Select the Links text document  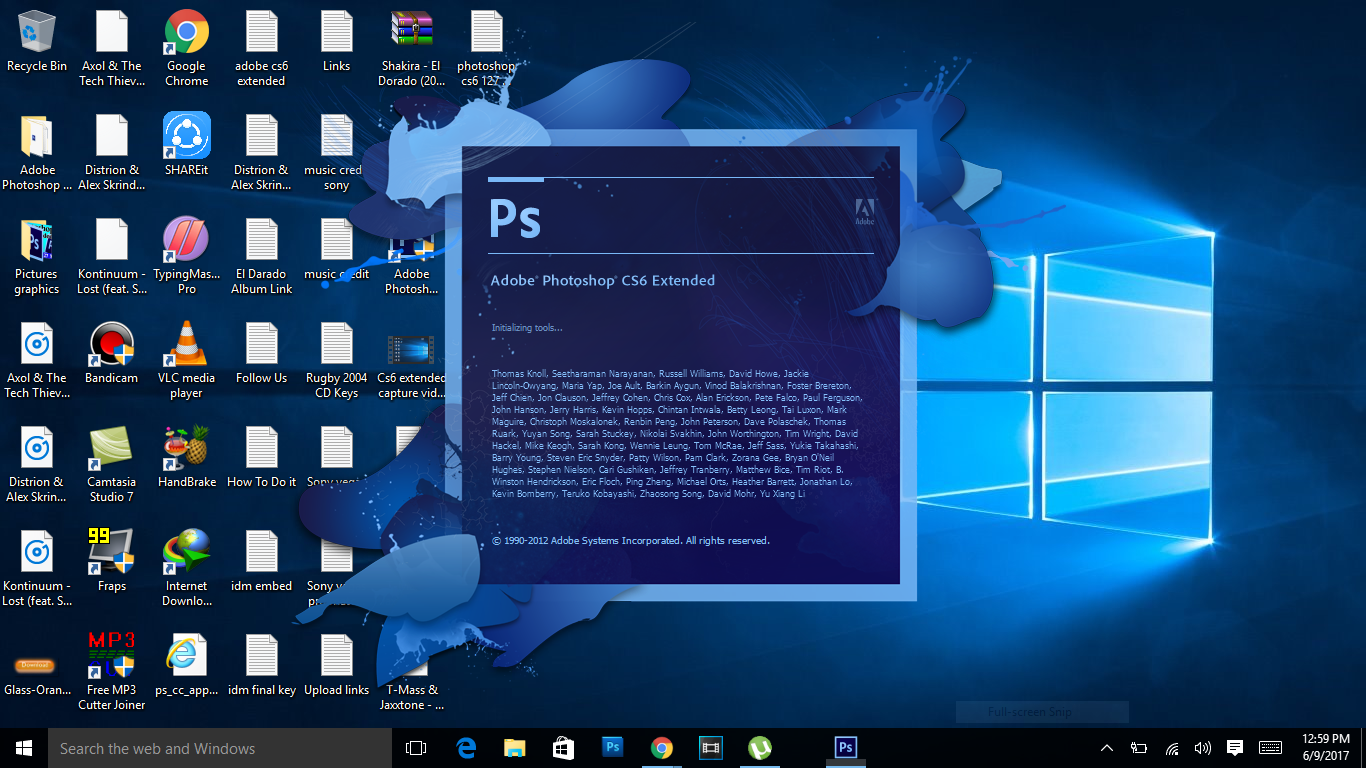coord(337,41)
